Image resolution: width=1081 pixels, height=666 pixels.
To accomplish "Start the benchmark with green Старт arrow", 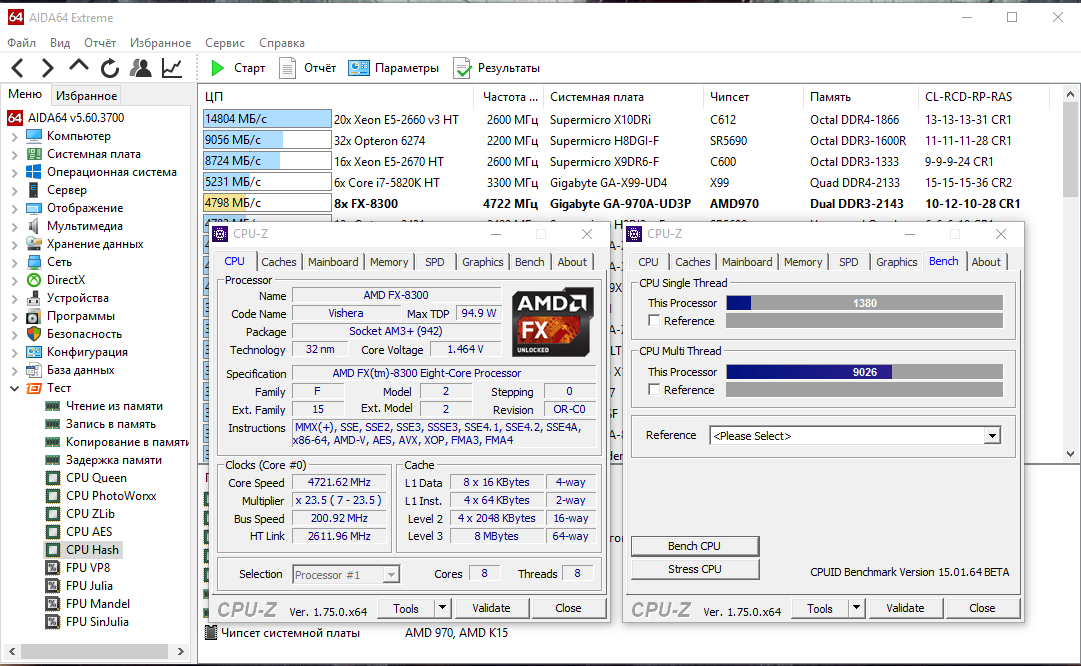I will click(238, 68).
